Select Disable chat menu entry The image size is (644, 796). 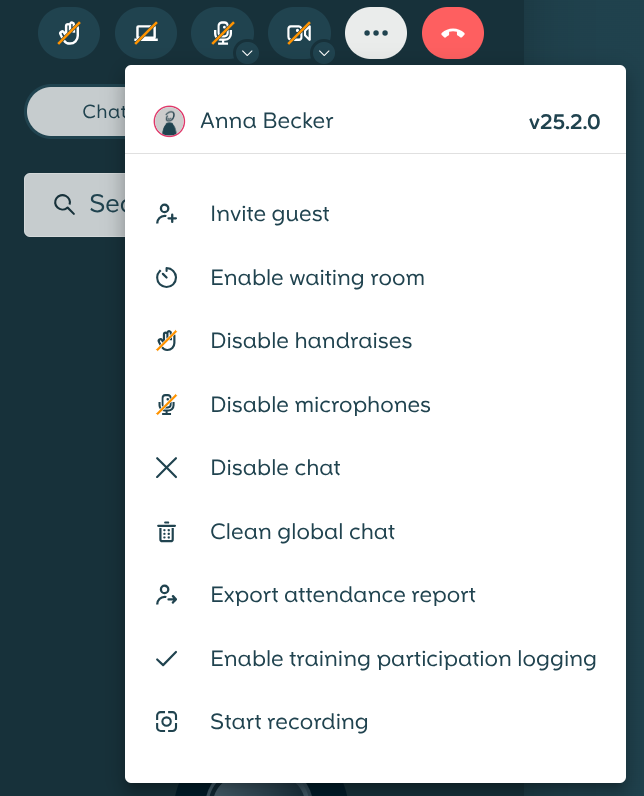click(275, 468)
